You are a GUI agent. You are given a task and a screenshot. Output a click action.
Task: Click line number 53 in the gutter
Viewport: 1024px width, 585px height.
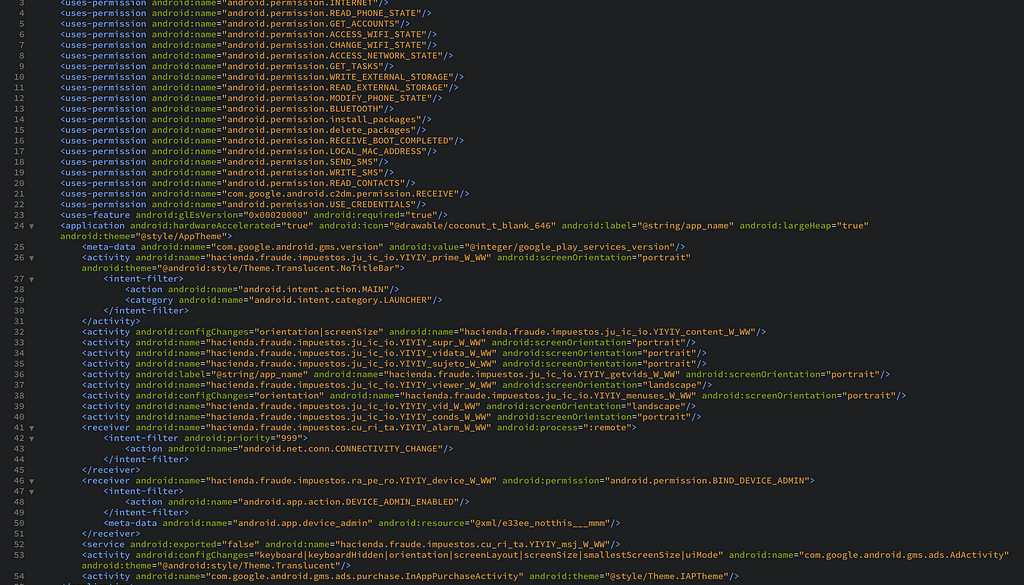click(x=19, y=554)
